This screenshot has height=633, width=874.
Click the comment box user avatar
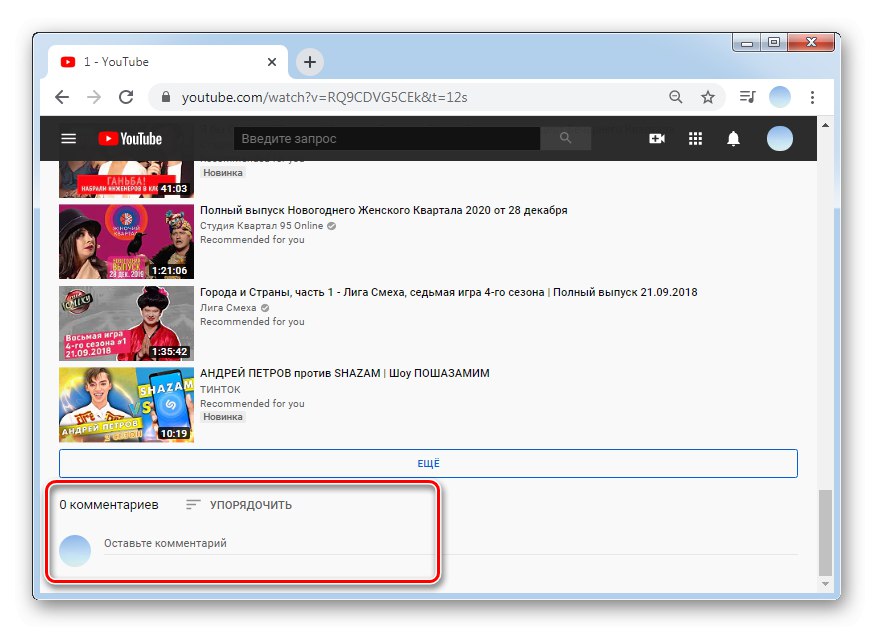coord(75,551)
